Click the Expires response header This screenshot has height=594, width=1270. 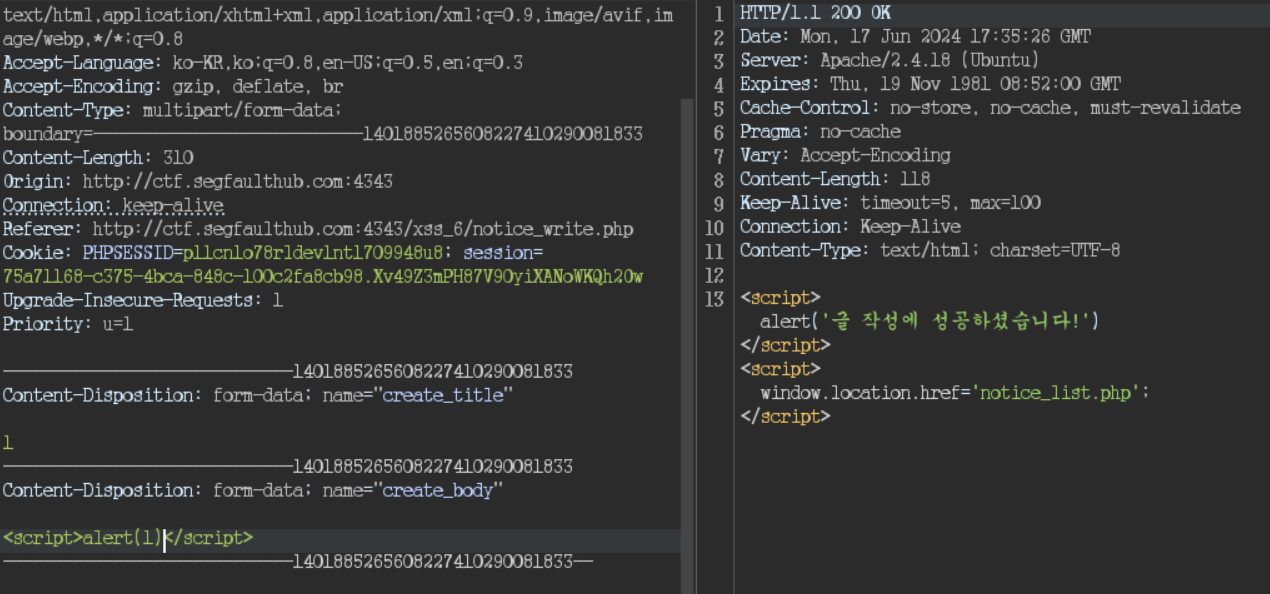pos(930,85)
